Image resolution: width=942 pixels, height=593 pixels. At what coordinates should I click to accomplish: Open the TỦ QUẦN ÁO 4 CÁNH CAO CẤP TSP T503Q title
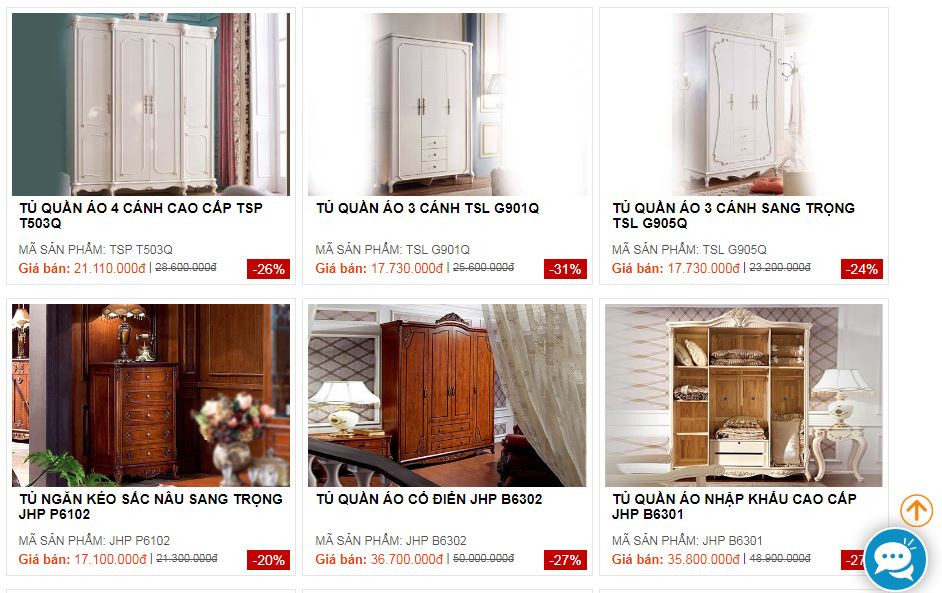141,216
